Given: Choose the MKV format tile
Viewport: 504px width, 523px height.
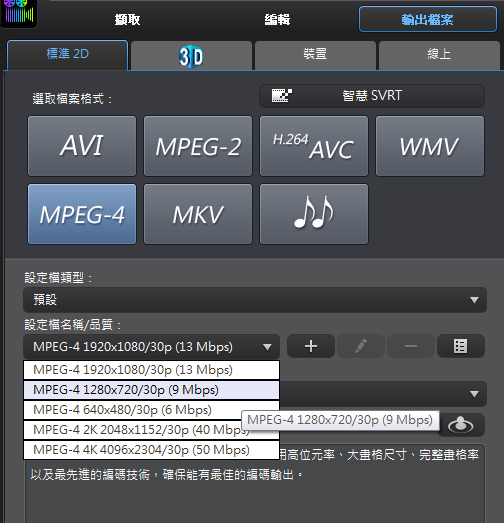Looking at the screenshot, I should click(x=198, y=214).
